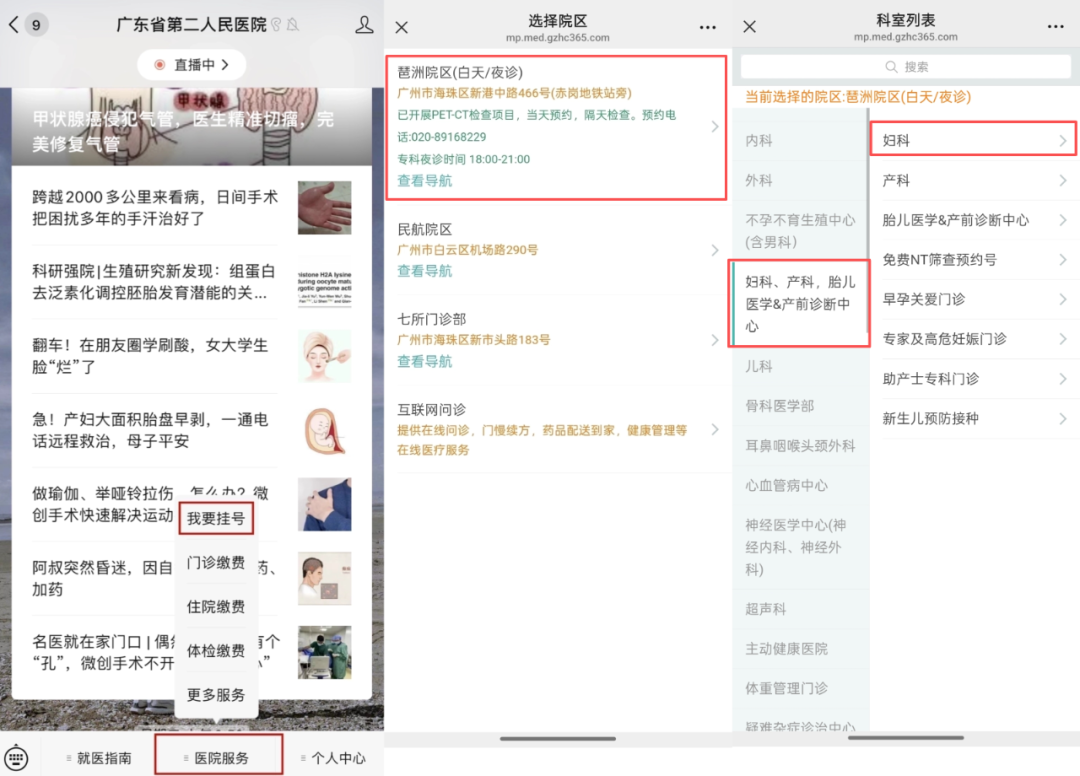Screen dimensions: 1080x776
Task: Tap the keyboard toggle icon
Action: (x=18, y=758)
